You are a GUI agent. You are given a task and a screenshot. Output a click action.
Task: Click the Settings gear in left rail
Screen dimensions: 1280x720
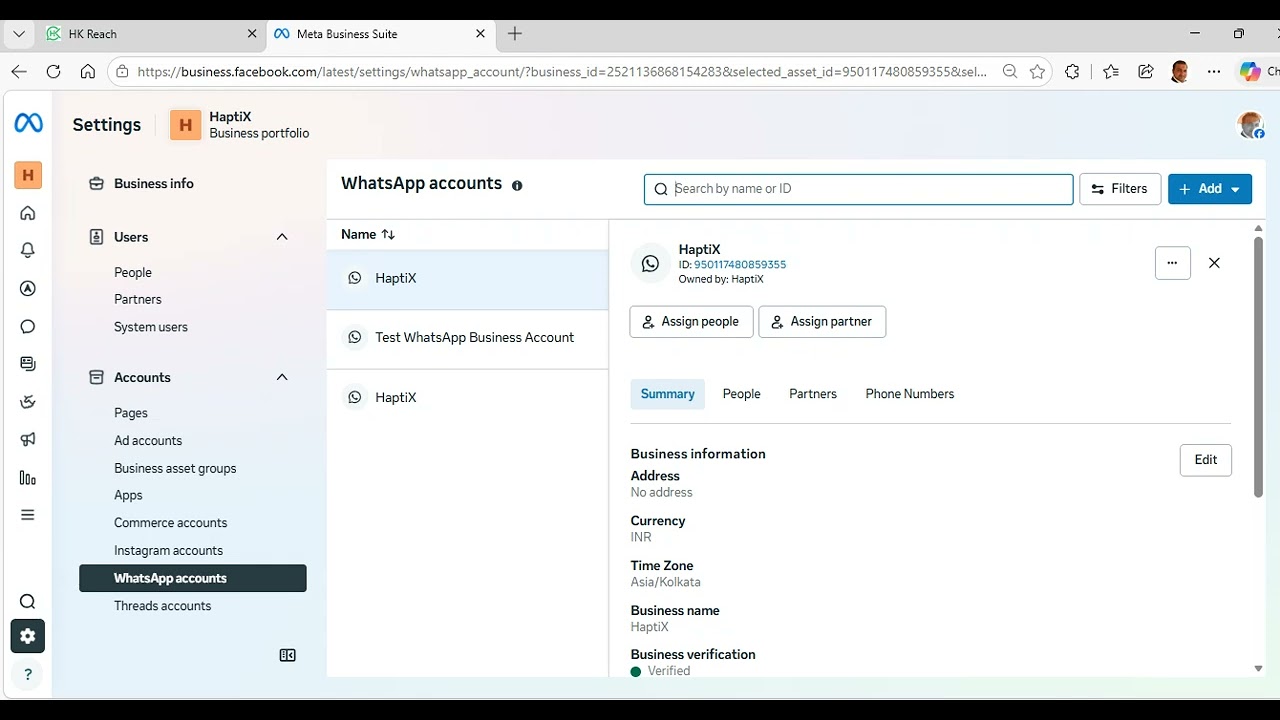pos(28,636)
